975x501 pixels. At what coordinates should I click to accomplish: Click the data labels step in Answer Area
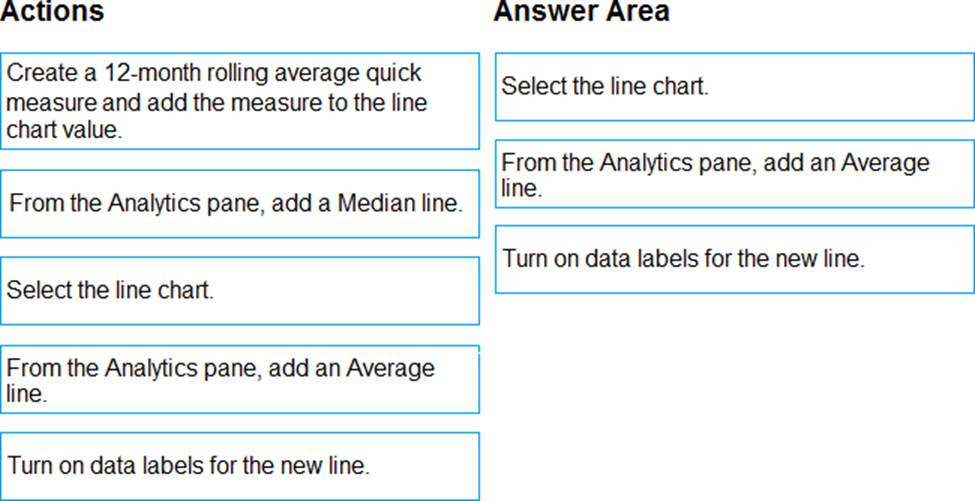point(734,259)
